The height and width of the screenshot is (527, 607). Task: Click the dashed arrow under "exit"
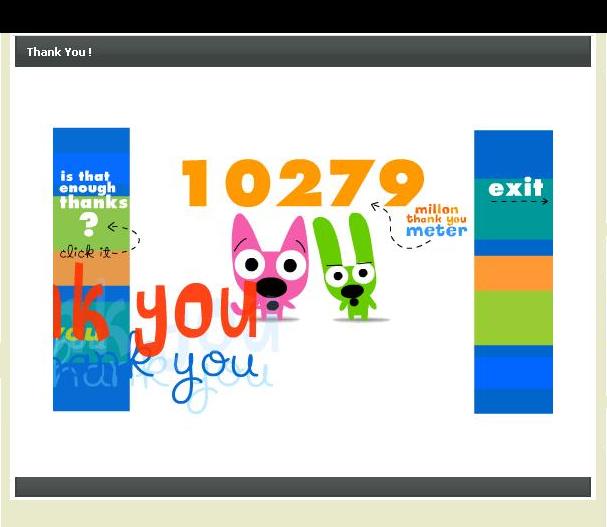coord(519,201)
